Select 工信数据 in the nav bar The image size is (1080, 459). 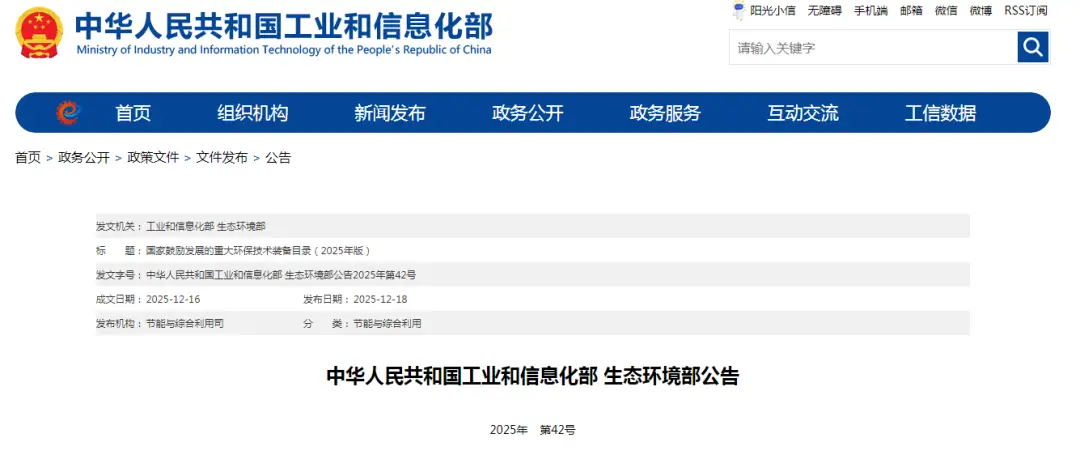click(x=940, y=113)
